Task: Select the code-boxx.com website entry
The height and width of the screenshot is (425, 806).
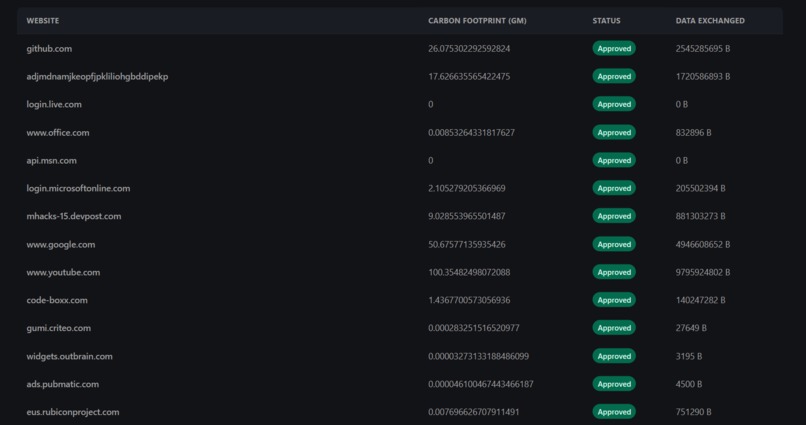Action: (57, 300)
